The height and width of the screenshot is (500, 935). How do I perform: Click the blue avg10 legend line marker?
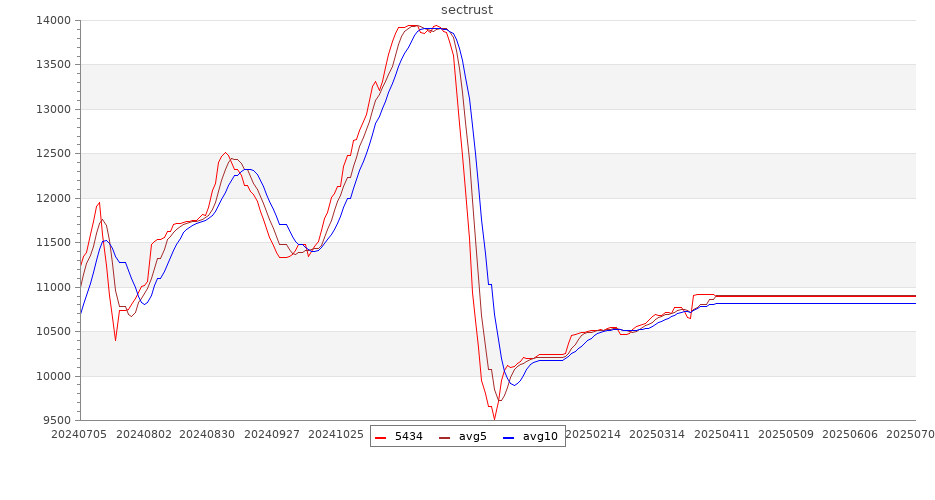(x=510, y=437)
